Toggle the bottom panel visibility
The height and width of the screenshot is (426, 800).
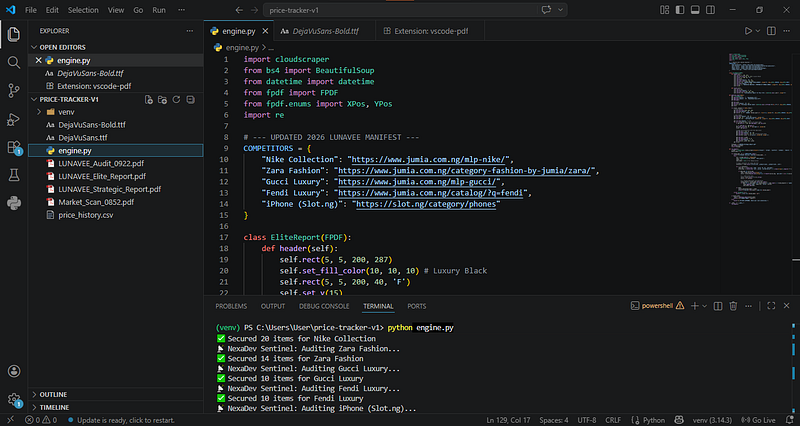(695, 10)
